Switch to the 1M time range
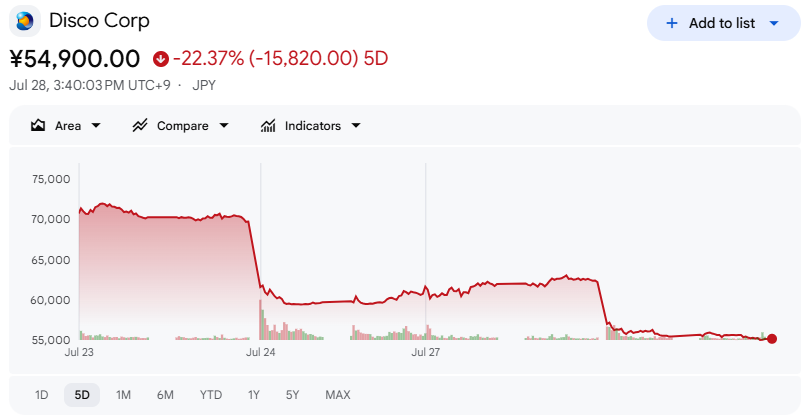Screen dimensions: 810x420 (x=123, y=395)
